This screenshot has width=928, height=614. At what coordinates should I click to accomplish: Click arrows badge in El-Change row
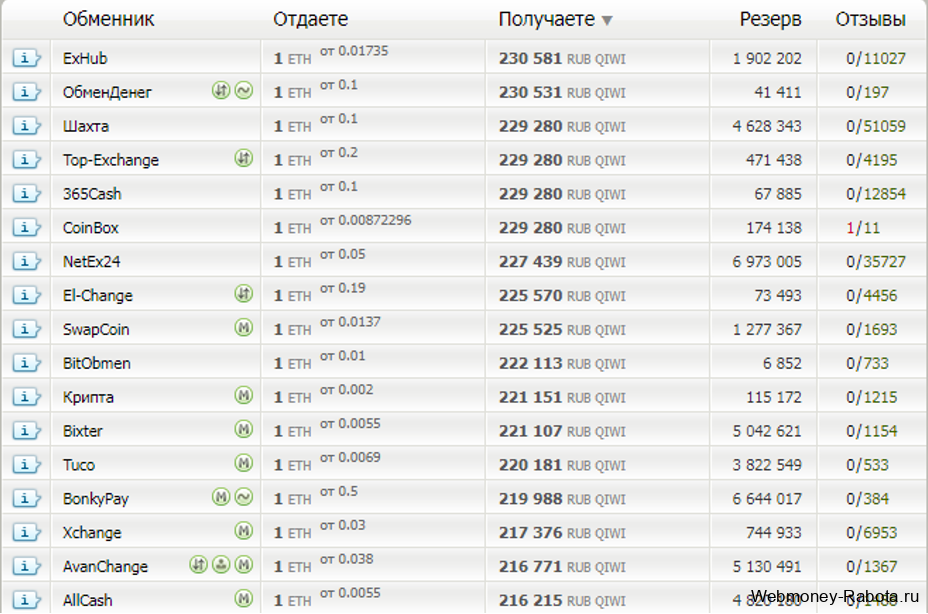pyautogui.click(x=244, y=294)
